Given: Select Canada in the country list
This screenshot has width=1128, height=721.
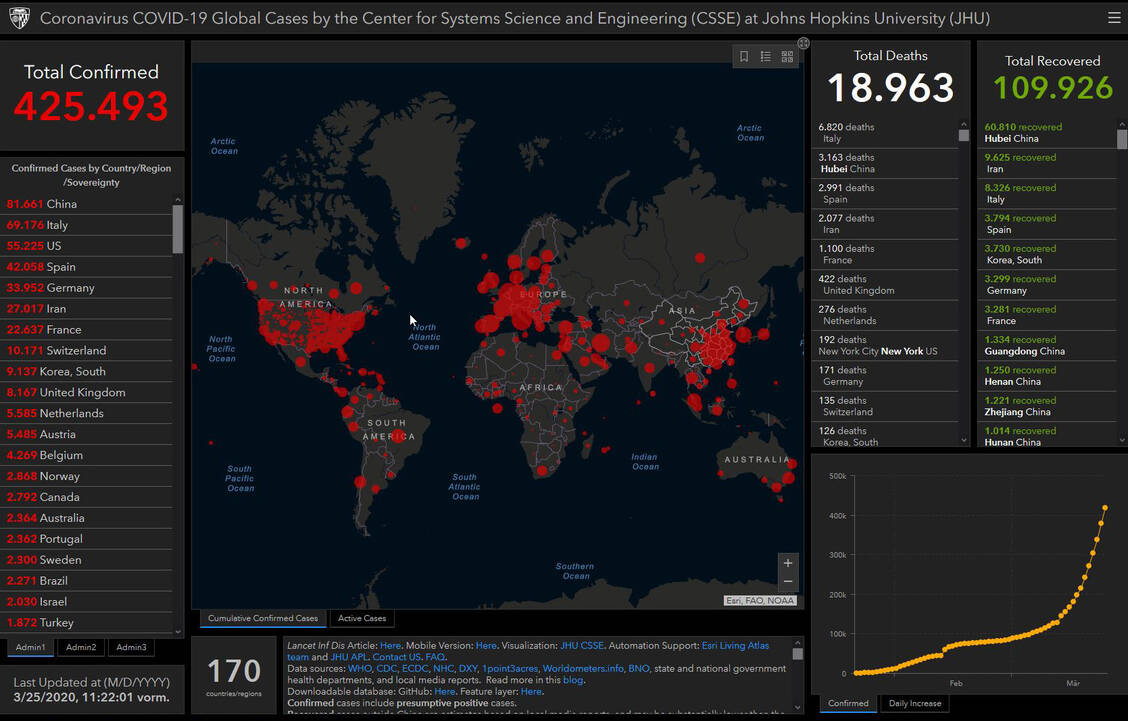Looking at the screenshot, I should point(87,496).
